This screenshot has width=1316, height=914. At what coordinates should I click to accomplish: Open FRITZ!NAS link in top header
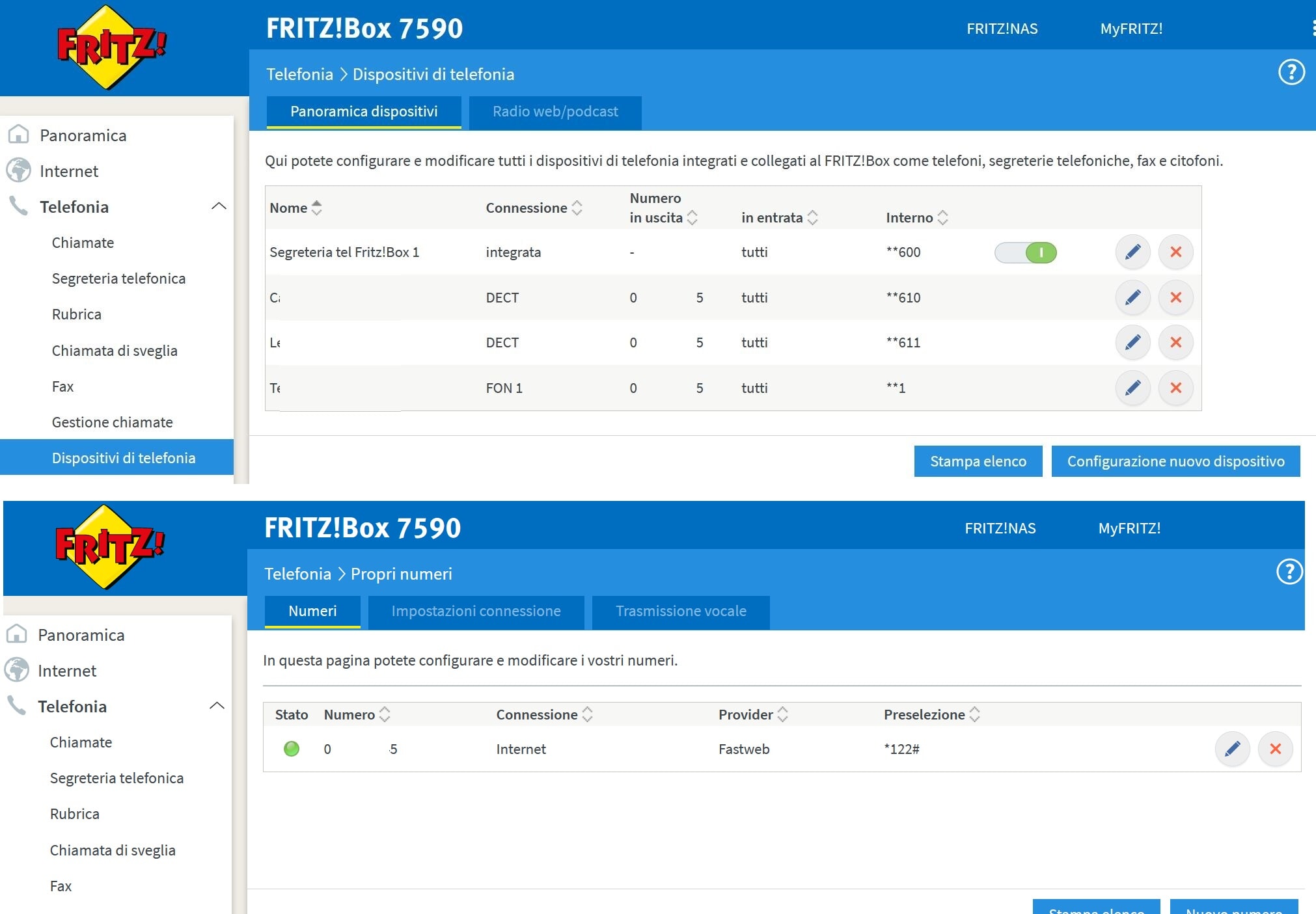1002,29
